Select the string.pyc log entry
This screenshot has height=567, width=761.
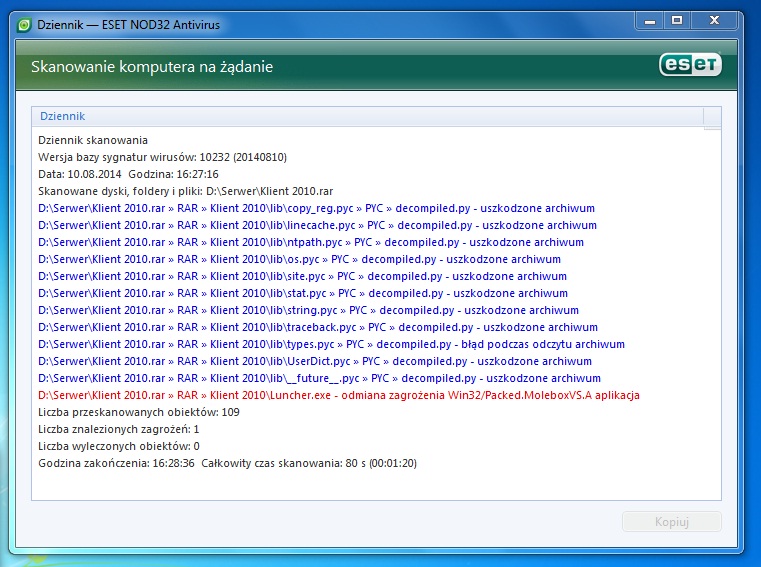point(309,310)
